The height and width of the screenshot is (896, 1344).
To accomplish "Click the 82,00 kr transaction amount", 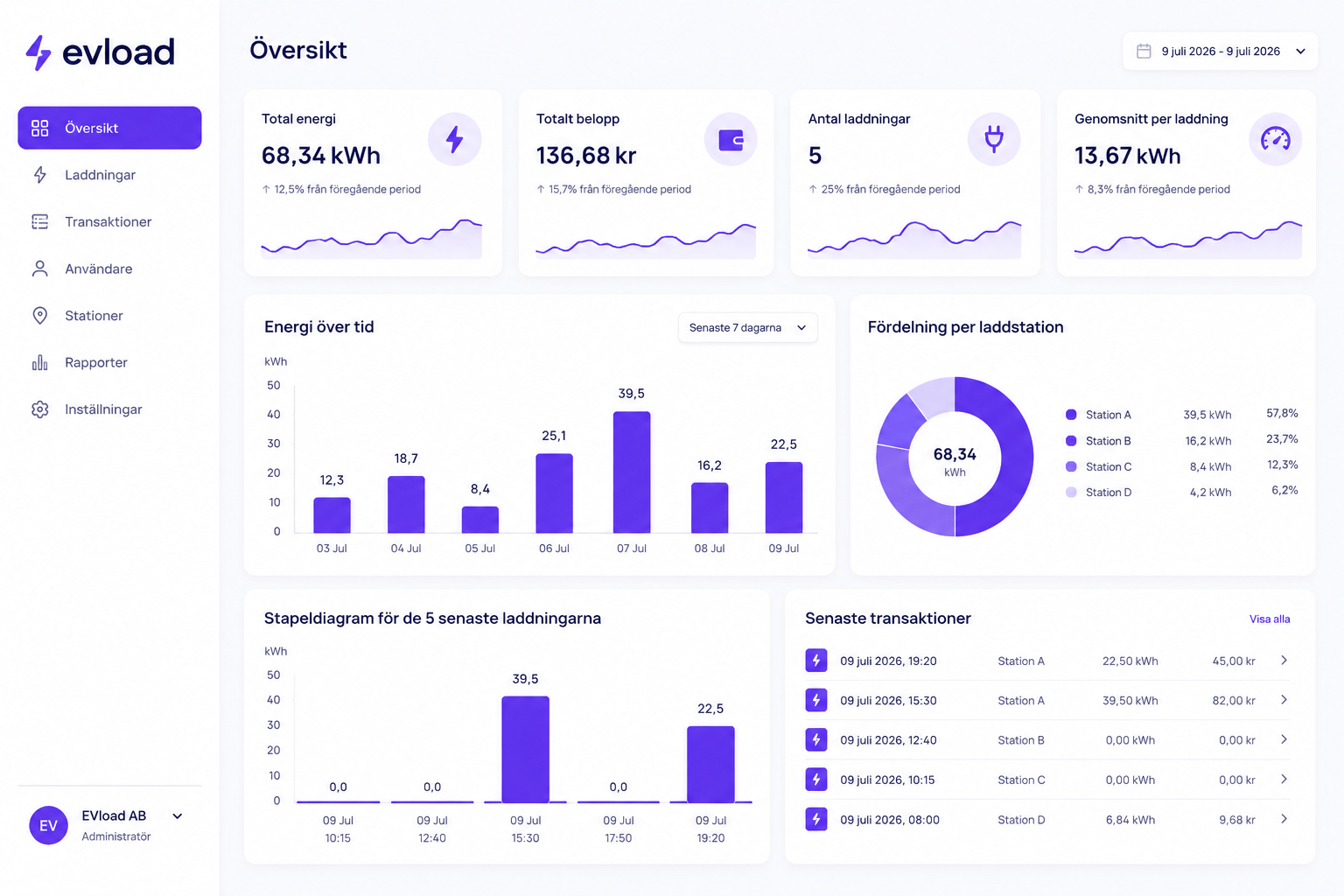I will coord(1234,701).
